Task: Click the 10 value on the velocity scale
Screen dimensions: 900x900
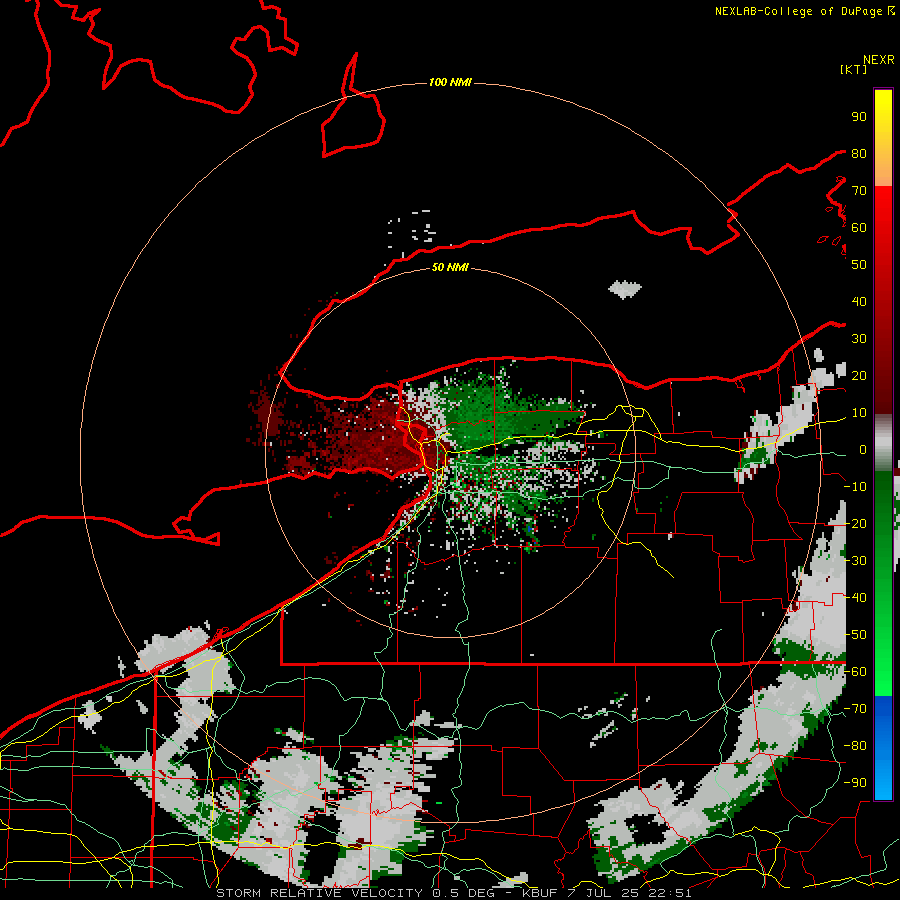Action: click(859, 413)
